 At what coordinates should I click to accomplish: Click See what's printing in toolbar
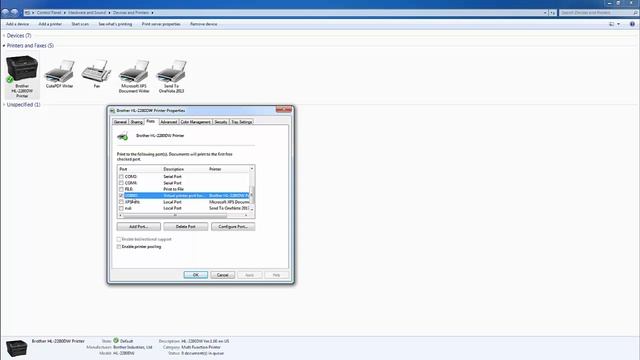(115, 24)
